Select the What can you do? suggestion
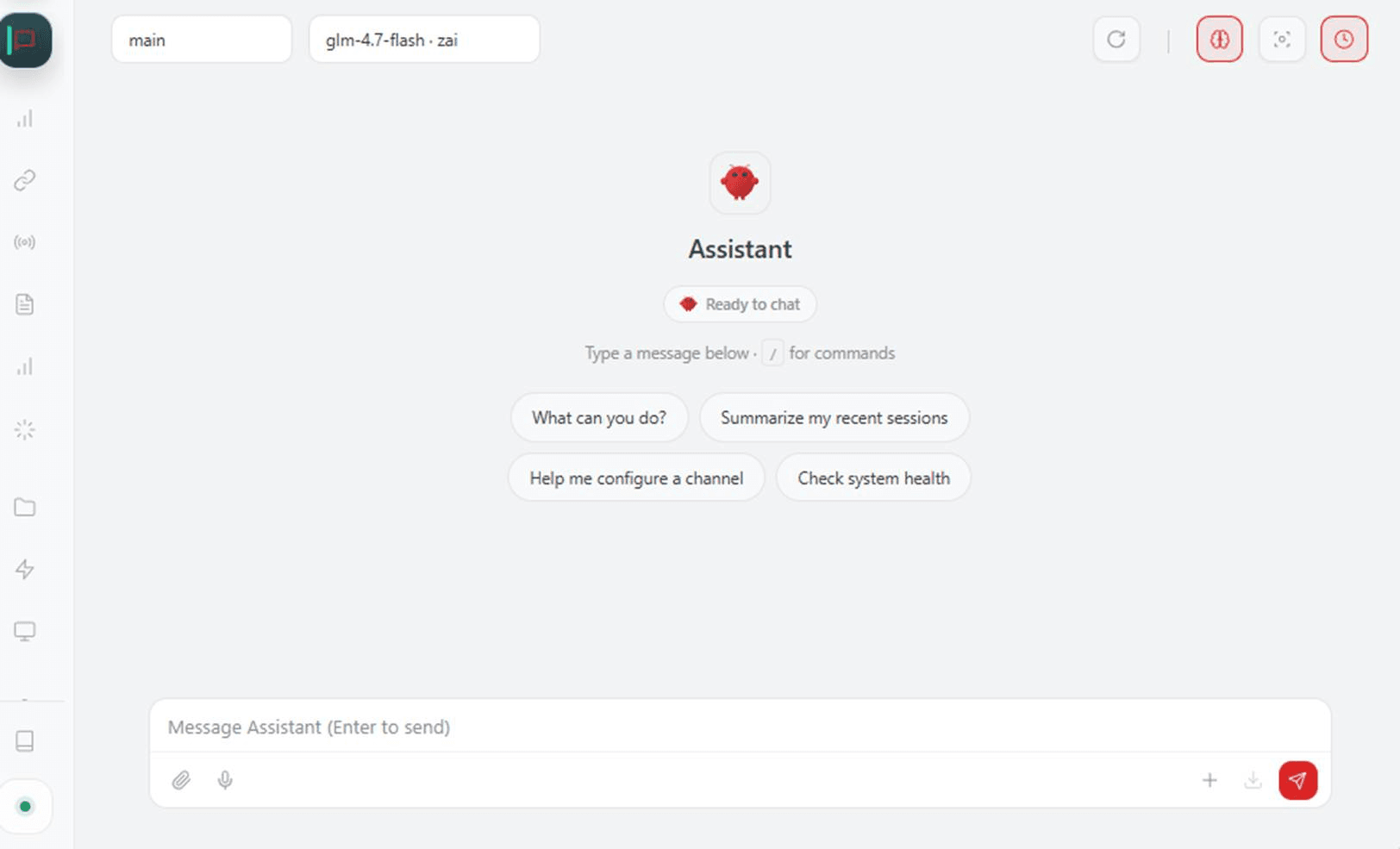The image size is (1400, 849). (x=599, y=418)
